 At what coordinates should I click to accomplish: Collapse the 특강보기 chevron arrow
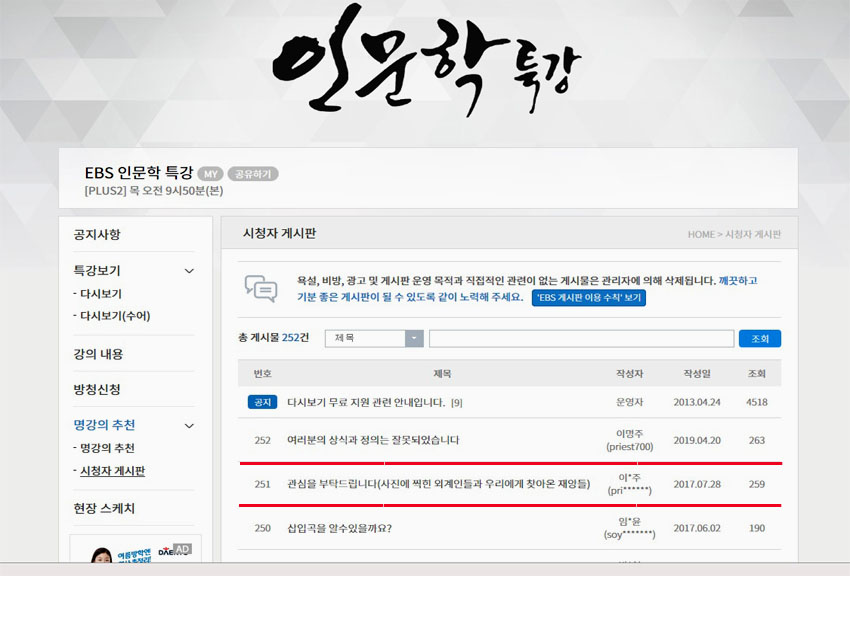click(189, 271)
